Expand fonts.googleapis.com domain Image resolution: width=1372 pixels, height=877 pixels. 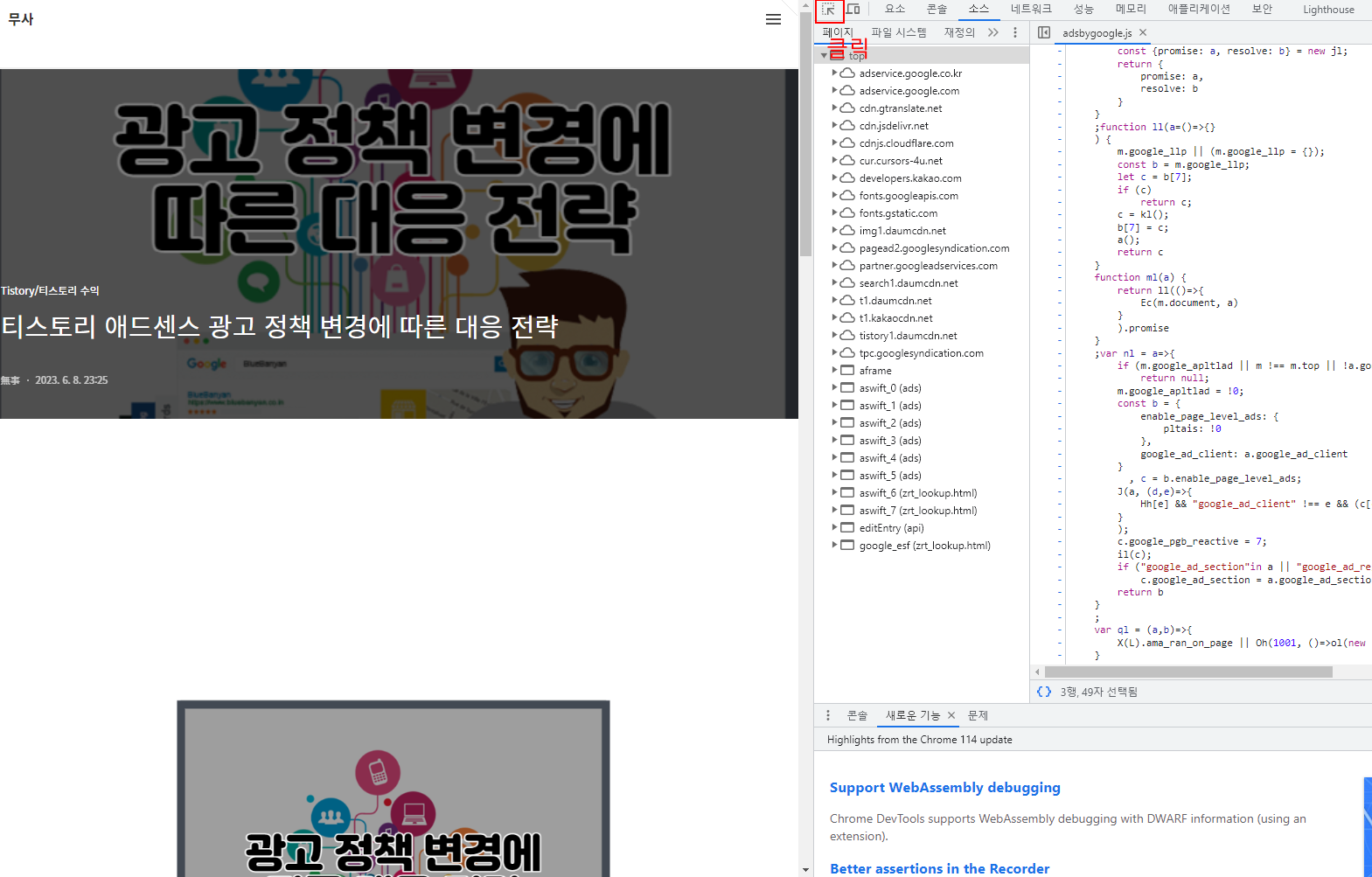(x=834, y=195)
